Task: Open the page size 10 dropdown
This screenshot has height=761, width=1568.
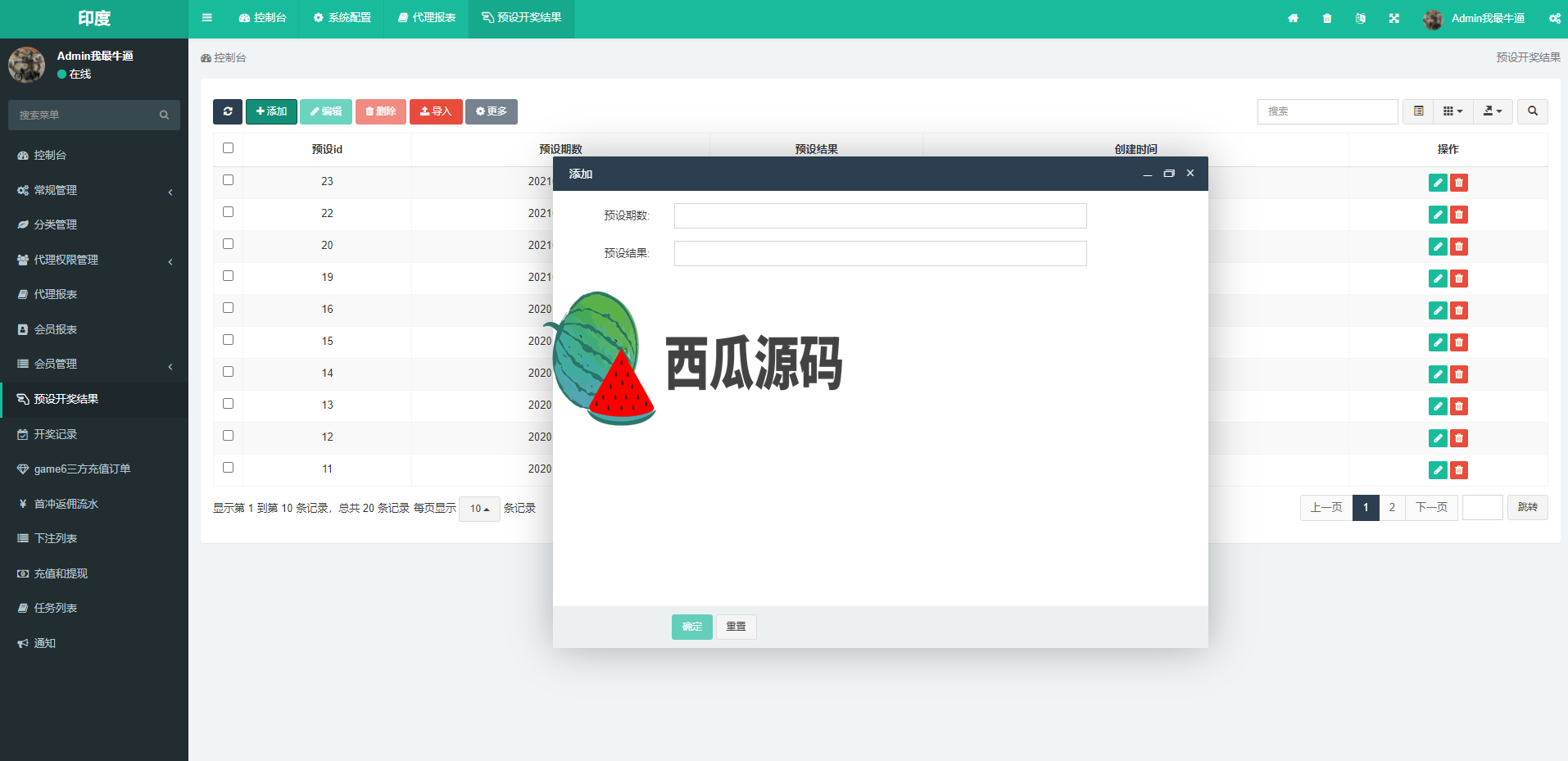Action: point(479,509)
